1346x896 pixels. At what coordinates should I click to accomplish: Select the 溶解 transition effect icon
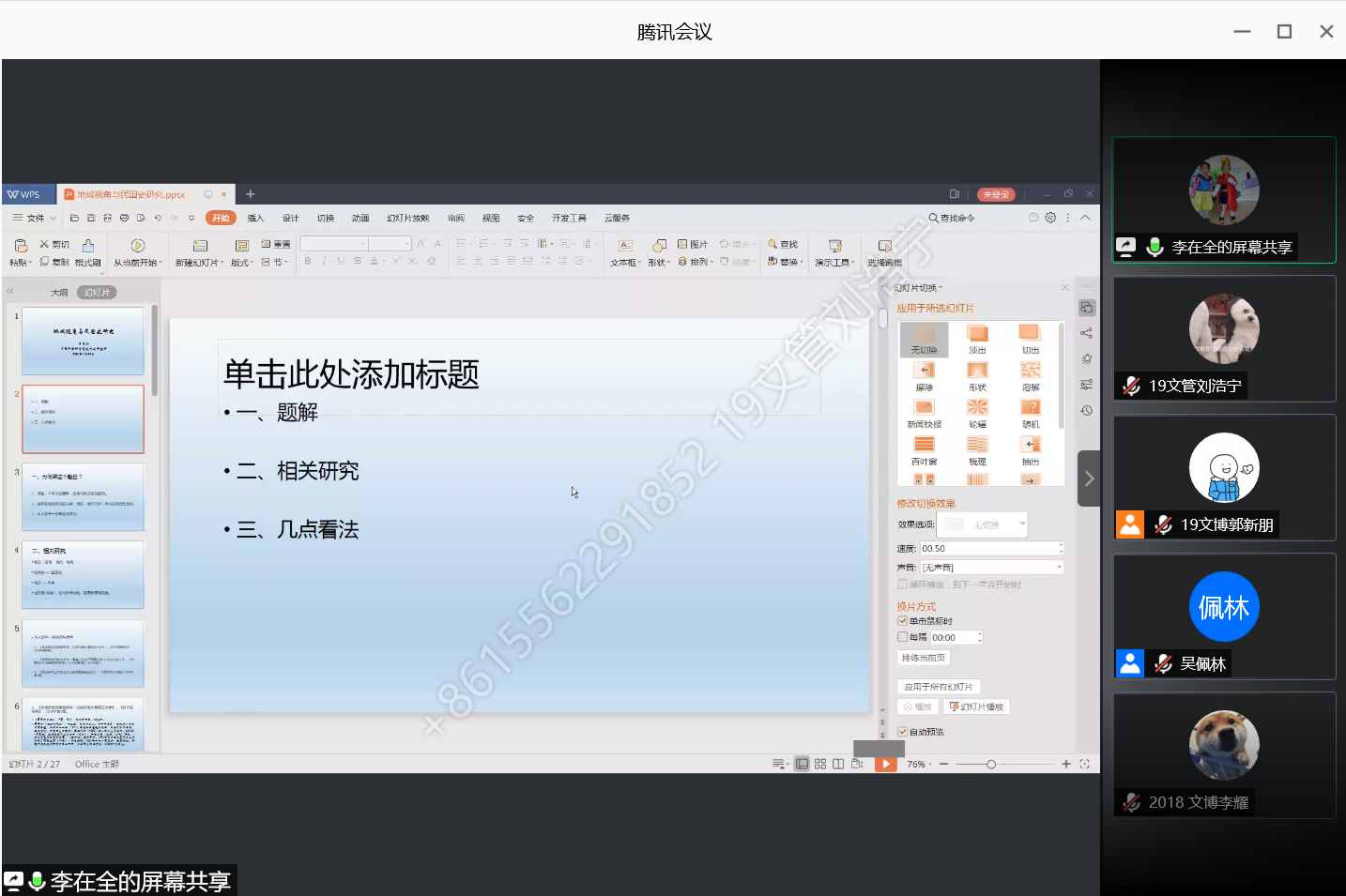(x=1030, y=371)
